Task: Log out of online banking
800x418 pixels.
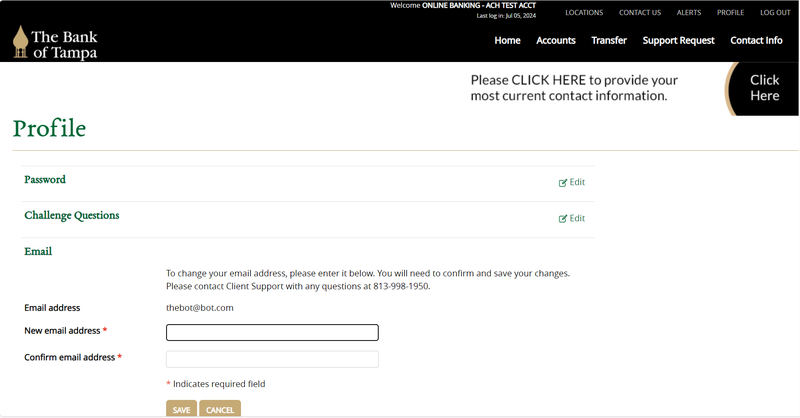Action: (x=775, y=12)
